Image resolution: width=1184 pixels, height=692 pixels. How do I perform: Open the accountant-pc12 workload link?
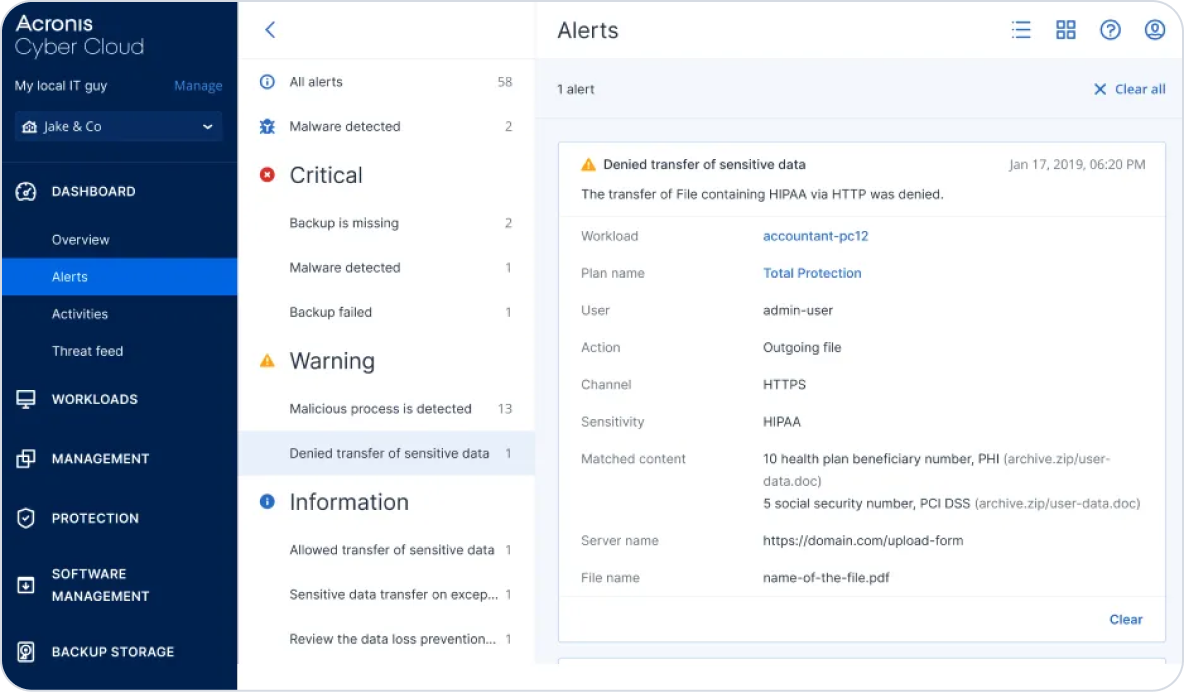pos(816,236)
